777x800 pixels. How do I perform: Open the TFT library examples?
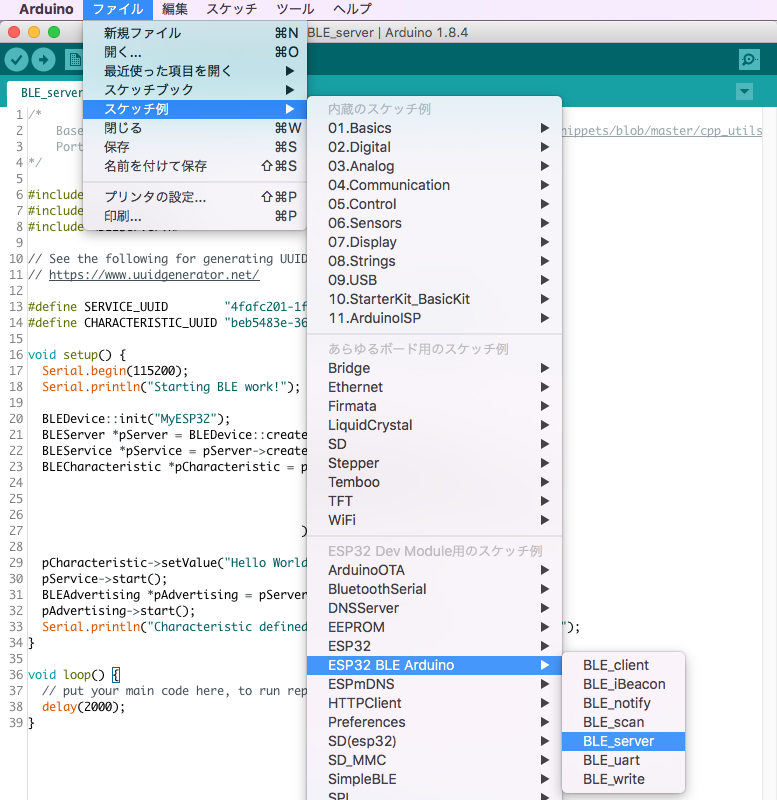click(x=435, y=501)
